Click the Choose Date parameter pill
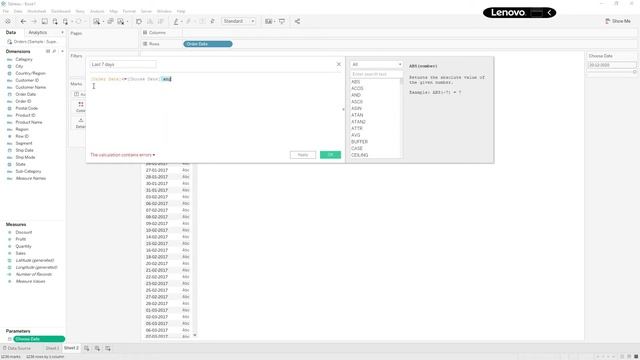 click(39, 339)
